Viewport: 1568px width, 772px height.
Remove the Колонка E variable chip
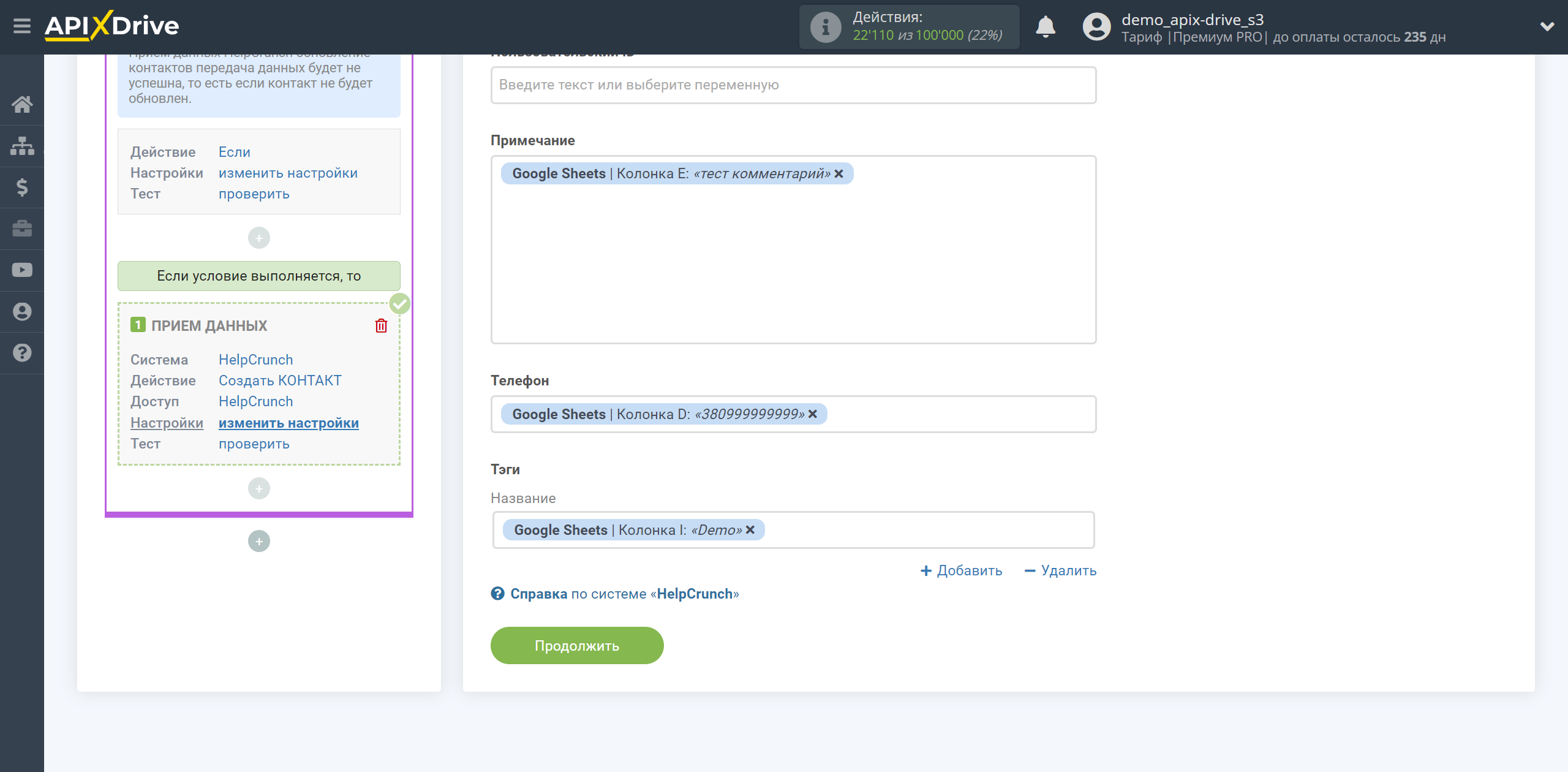pyautogui.click(x=839, y=174)
